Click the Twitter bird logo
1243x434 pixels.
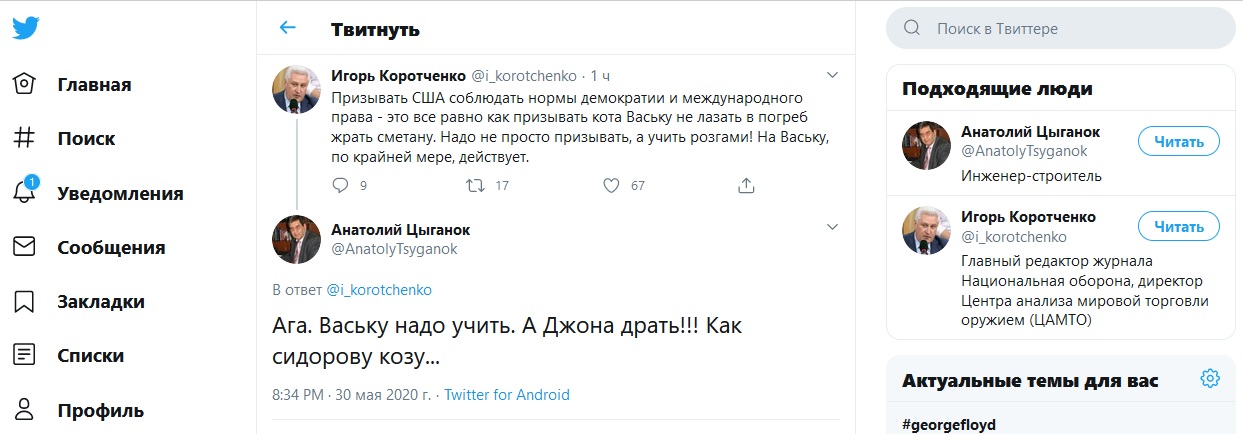(26, 28)
